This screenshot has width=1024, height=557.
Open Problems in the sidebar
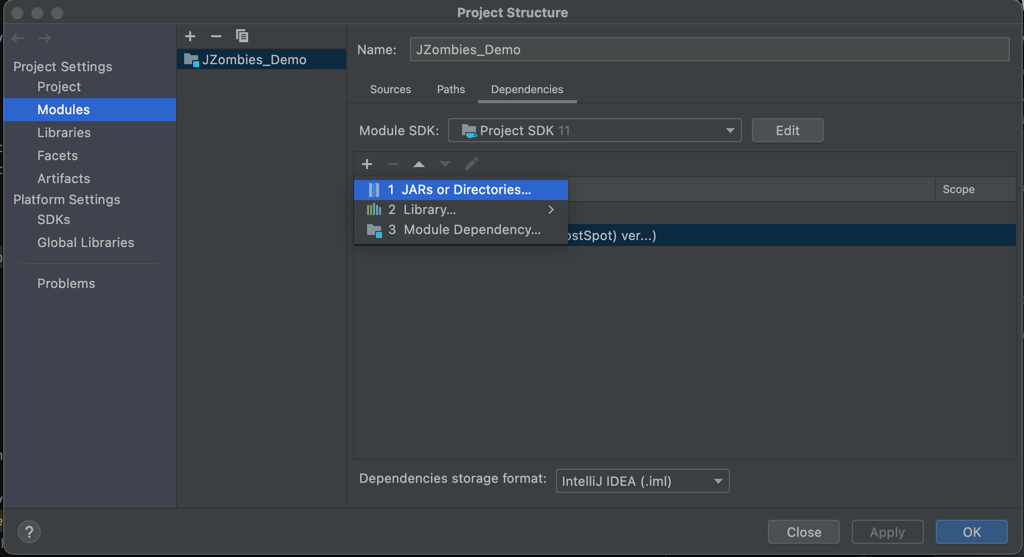66,283
